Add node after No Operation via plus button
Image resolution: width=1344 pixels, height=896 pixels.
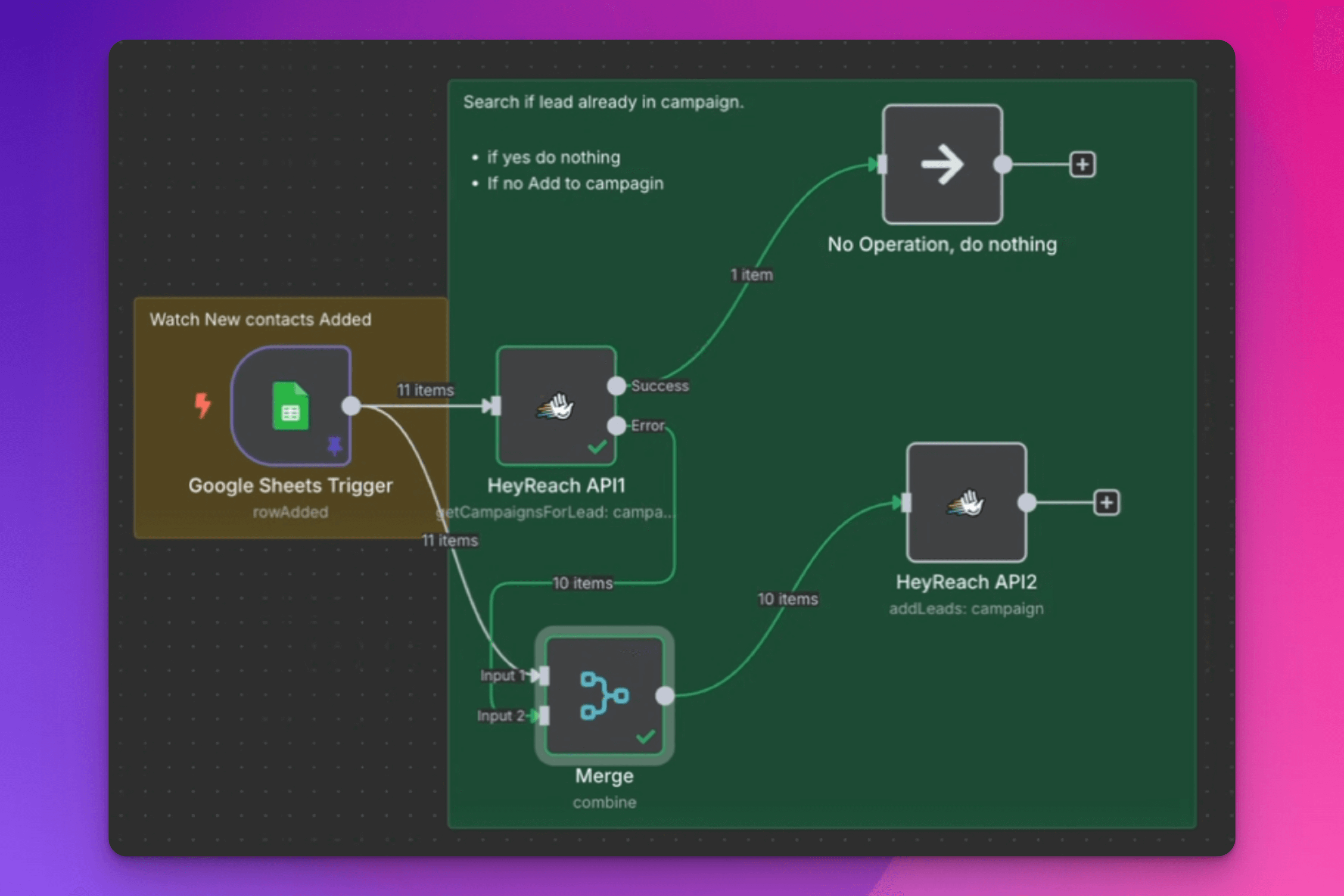[x=1082, y=165]
